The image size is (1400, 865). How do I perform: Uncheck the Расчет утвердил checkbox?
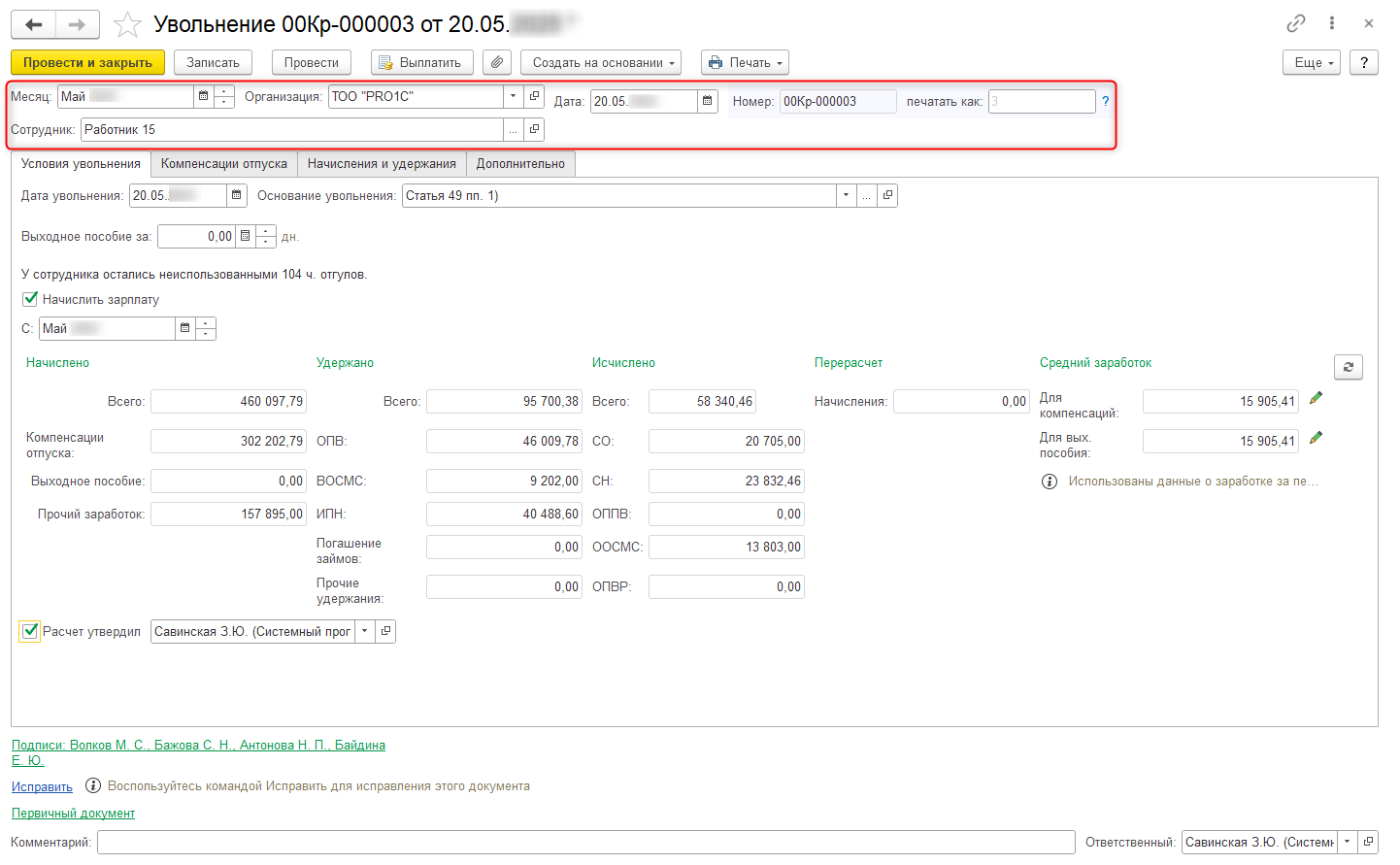30,631
